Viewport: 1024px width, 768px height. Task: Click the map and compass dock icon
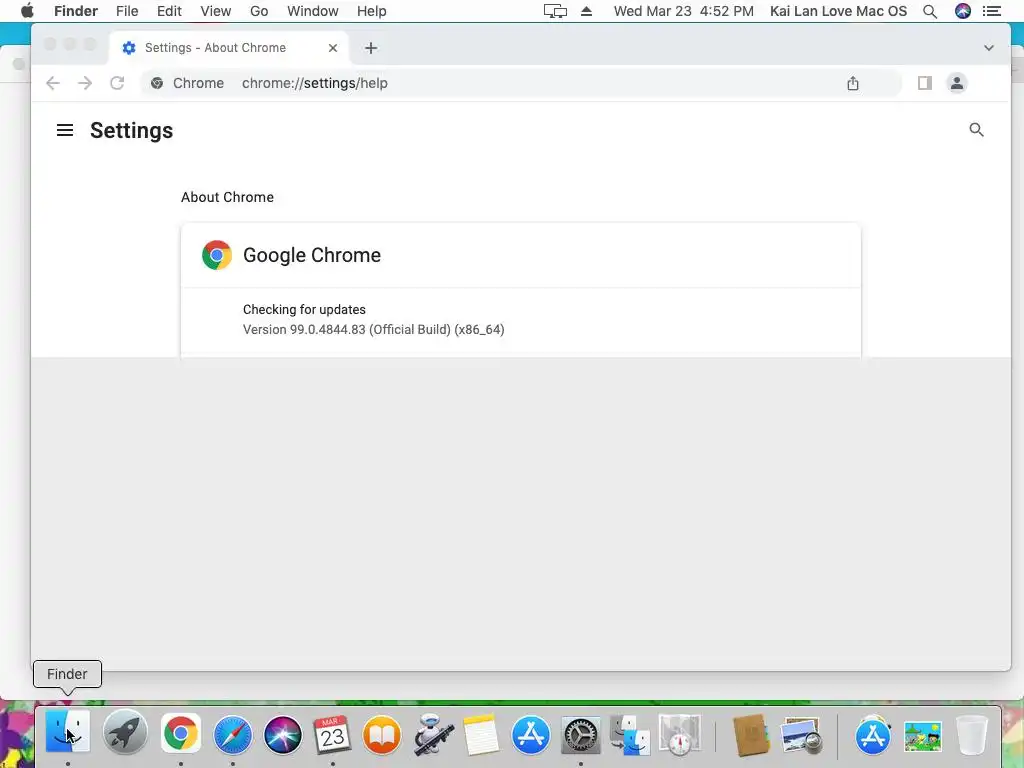click(x=680, y=734)
